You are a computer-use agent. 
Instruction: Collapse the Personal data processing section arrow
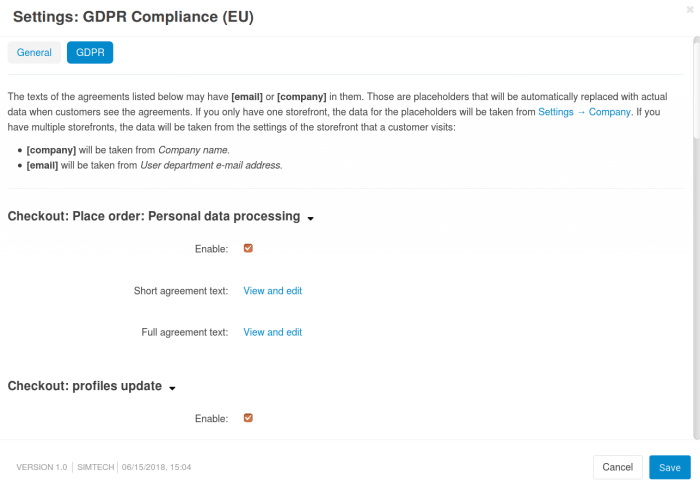(x=311, y=218)
